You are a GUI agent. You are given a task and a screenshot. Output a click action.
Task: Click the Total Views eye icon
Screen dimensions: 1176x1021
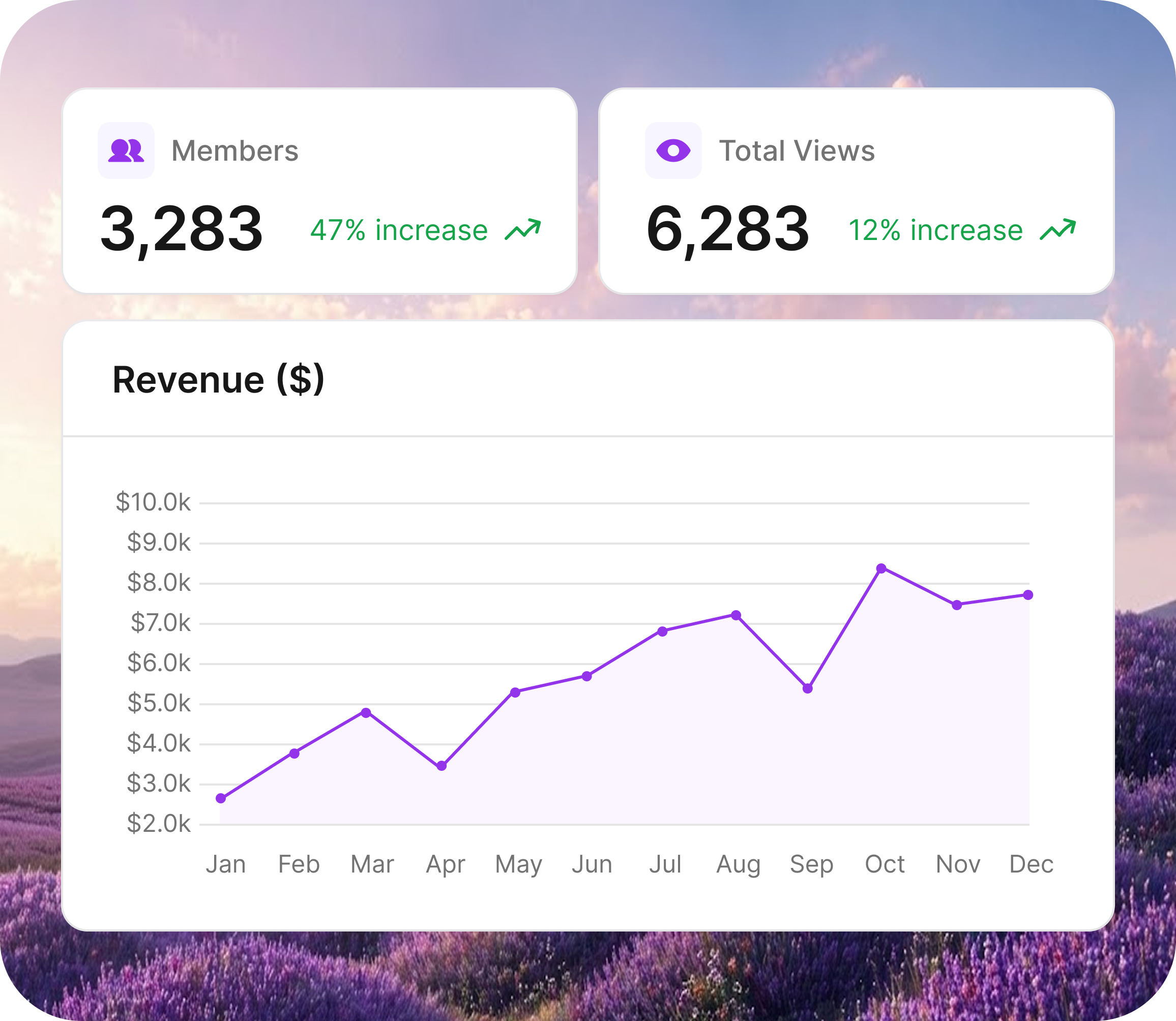pos(673,151)
